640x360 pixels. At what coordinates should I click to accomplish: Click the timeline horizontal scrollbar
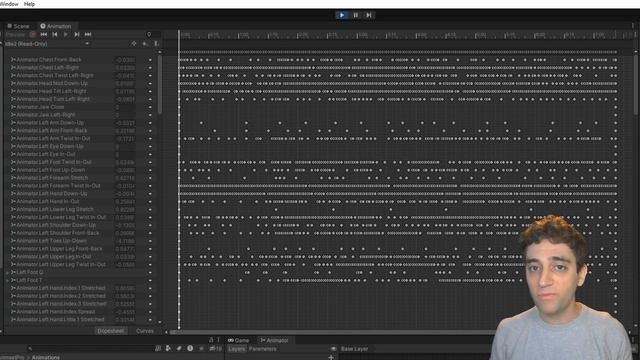click(331, 332)
